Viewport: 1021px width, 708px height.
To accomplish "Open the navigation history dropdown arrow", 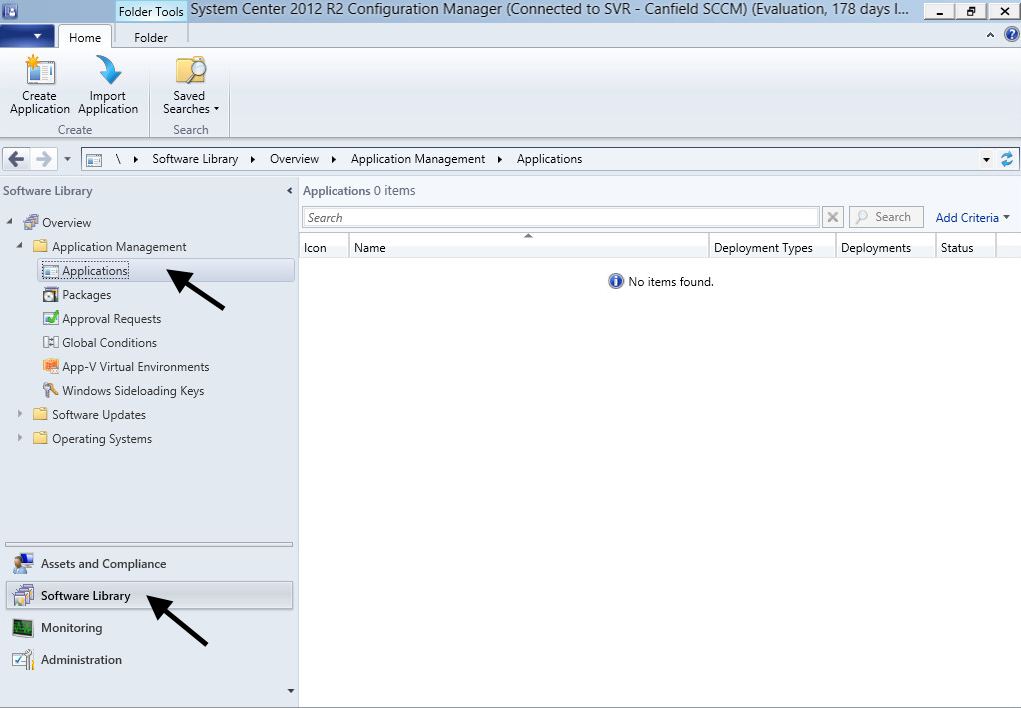I will 67,159.
